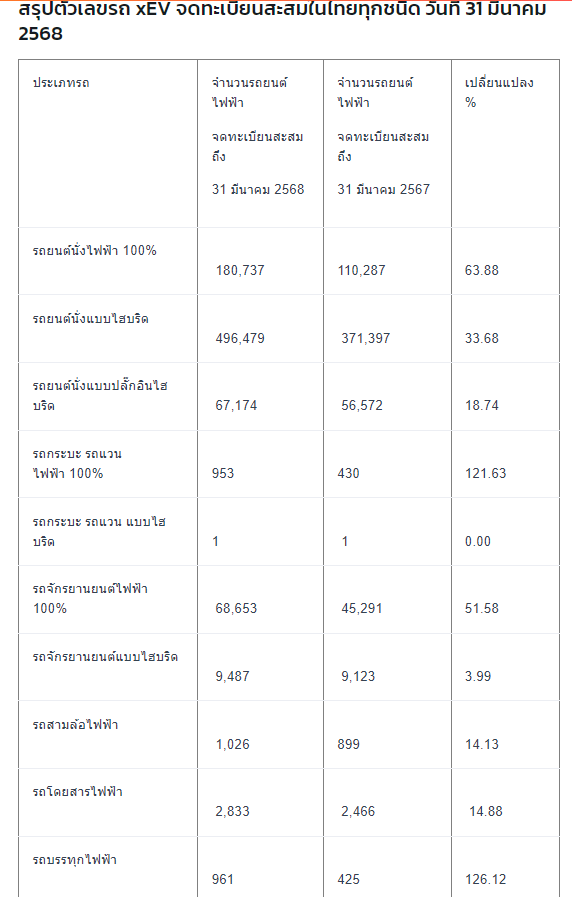Click the 0.00 change cell

point(478,541)
